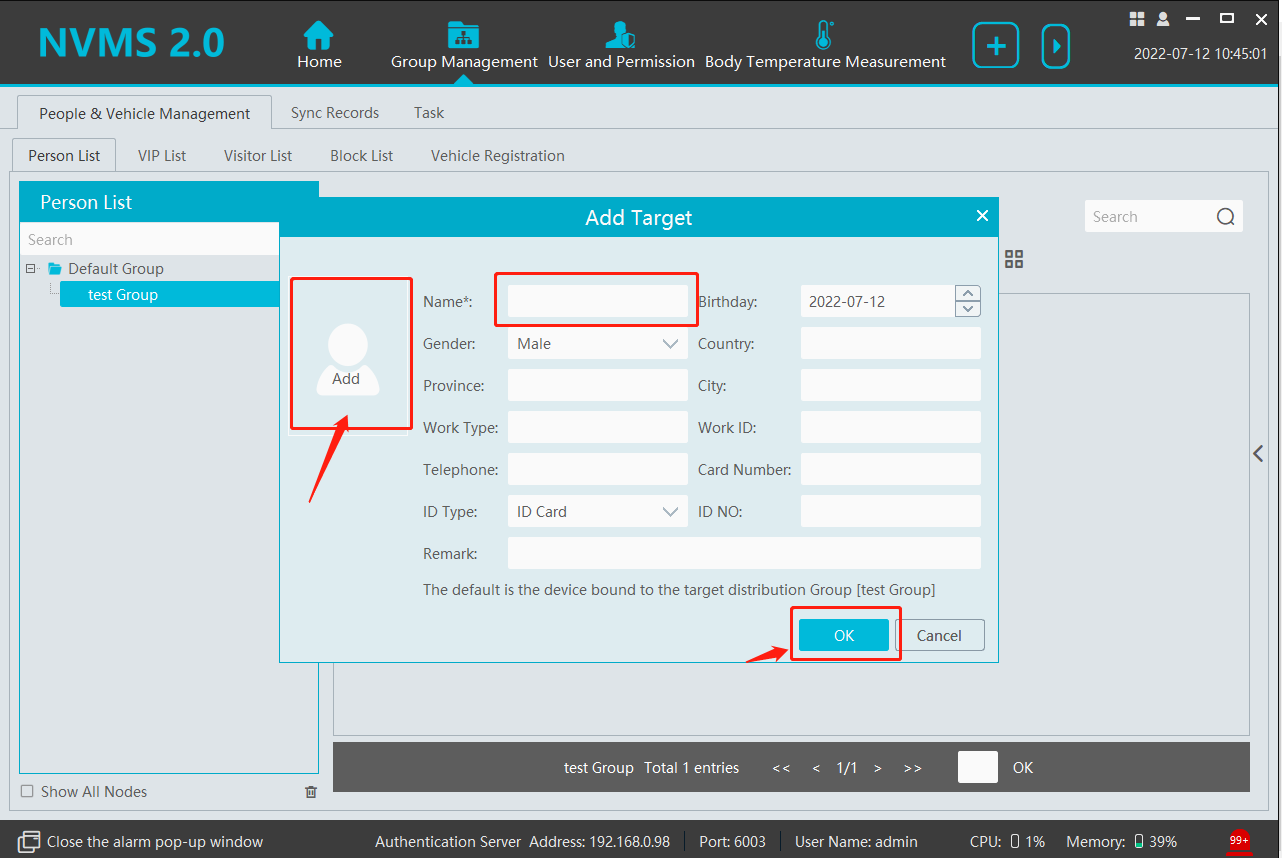This screenshot has height=858, width=1282.
Task: Click pagination OK jump button
Action: [1023, 768]
